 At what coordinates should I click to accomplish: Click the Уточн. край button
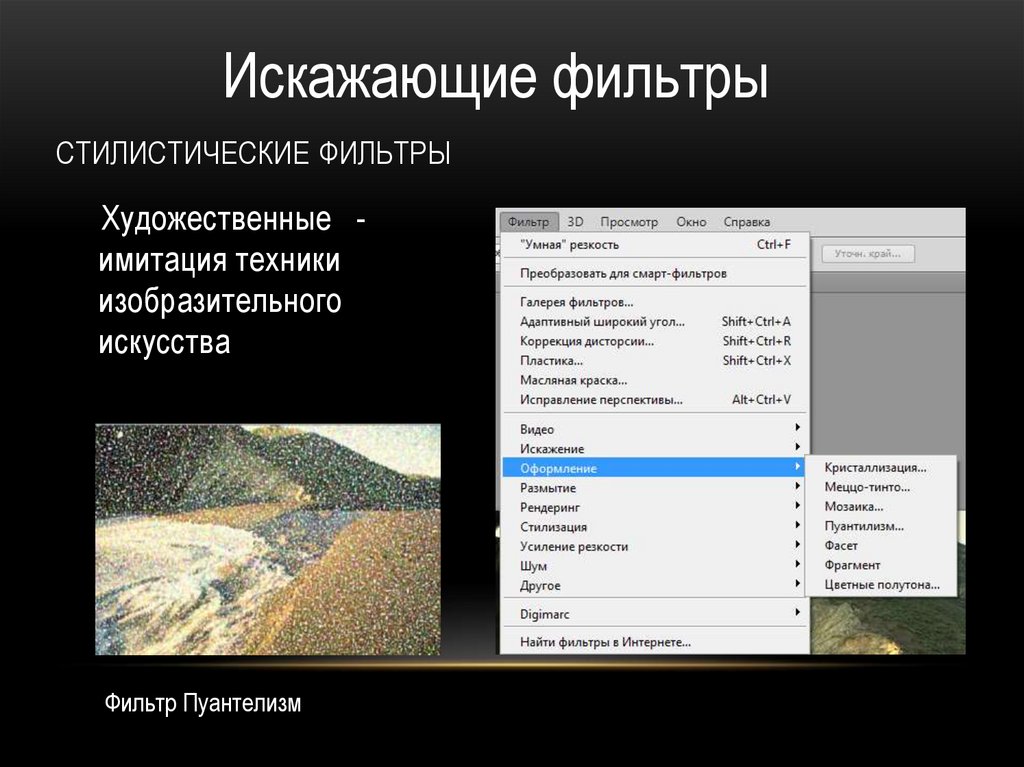tap(867, 254)
